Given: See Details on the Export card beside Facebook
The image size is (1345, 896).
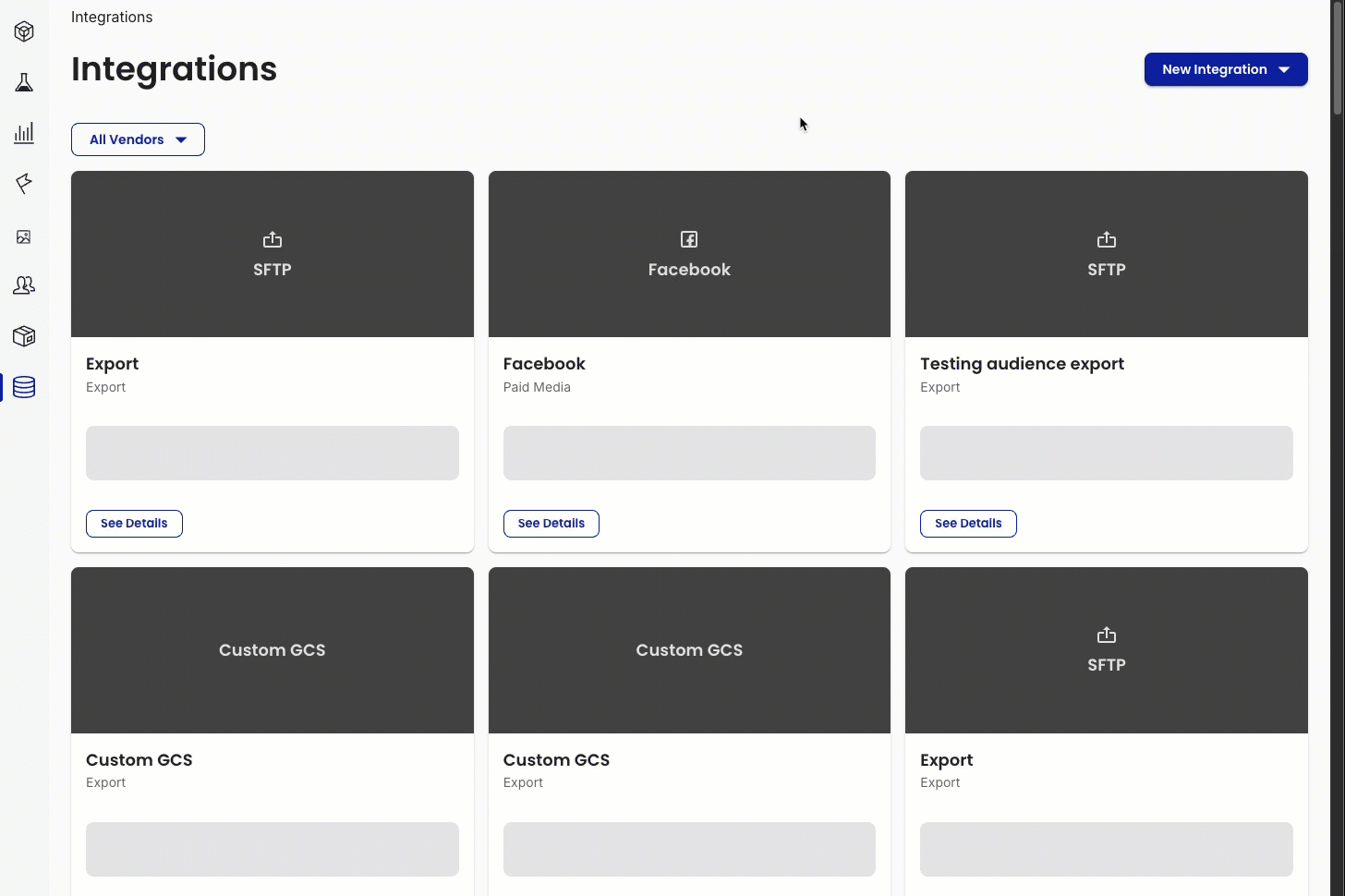Looking at the screenshot, I should pos(134,524).
